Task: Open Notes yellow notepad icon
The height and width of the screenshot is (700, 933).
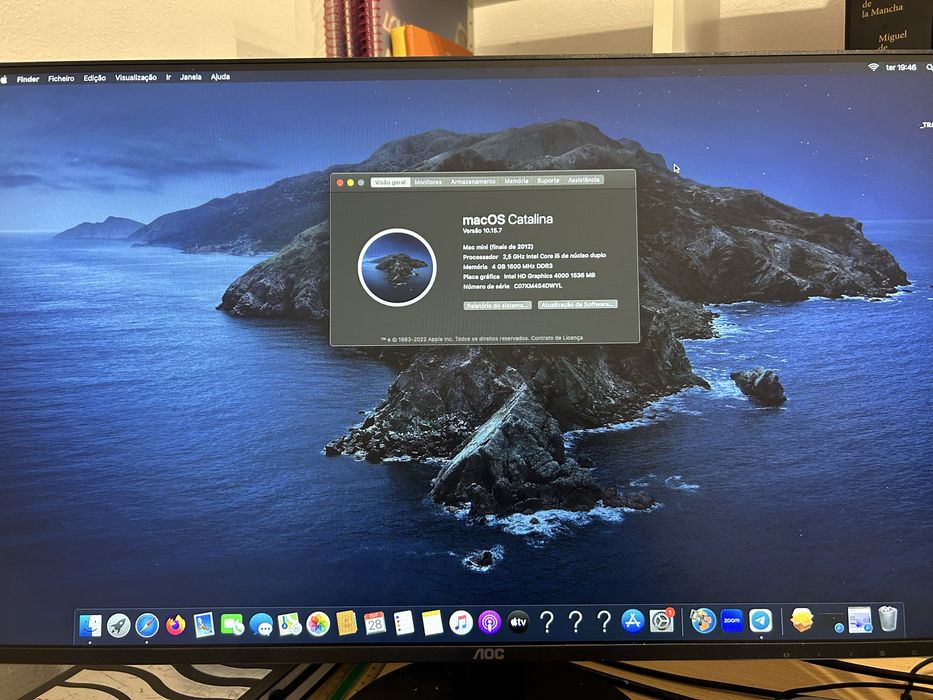Action: click(x=433, y=623)
